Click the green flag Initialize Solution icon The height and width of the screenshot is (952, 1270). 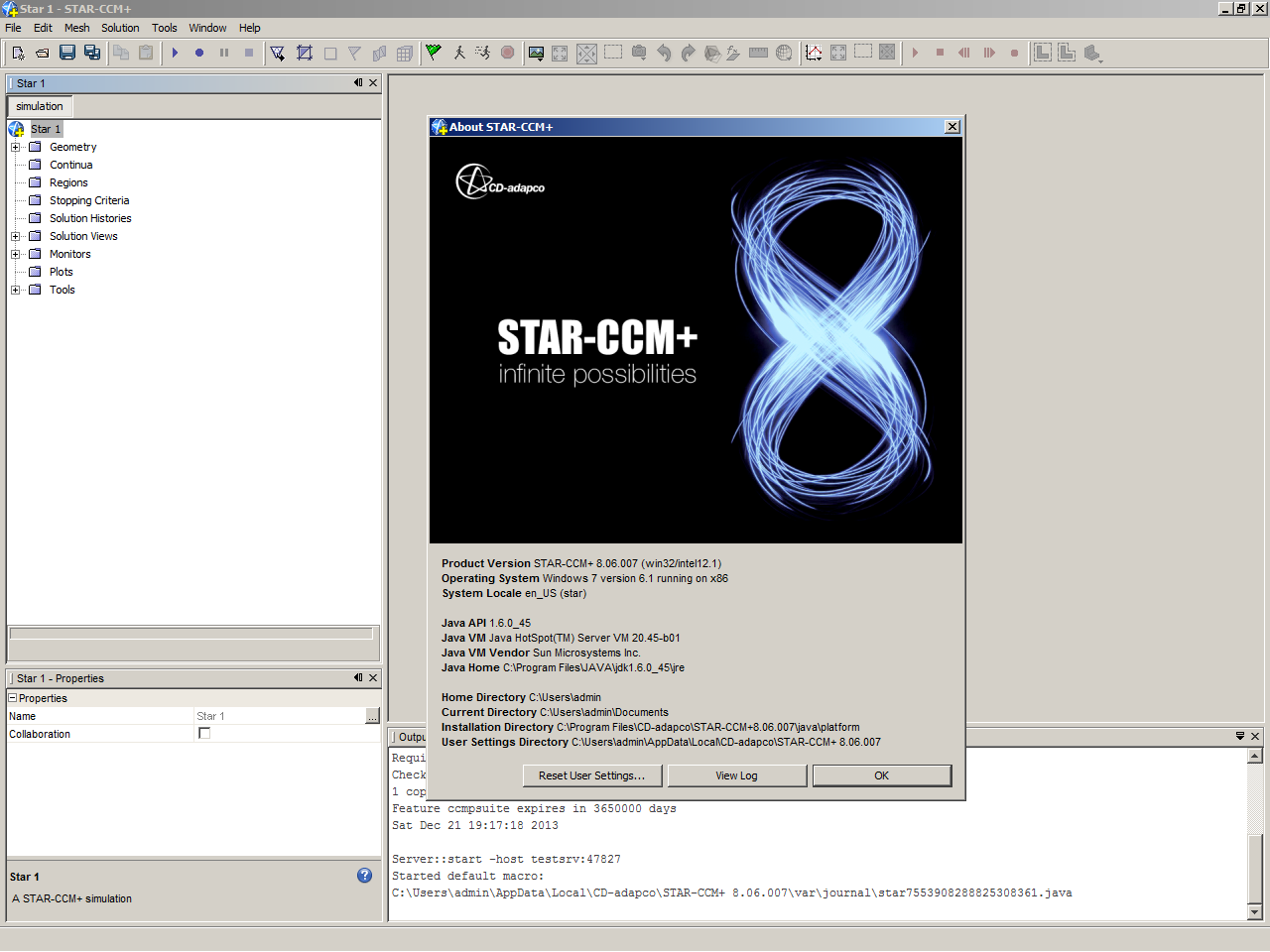pos(434,53)
